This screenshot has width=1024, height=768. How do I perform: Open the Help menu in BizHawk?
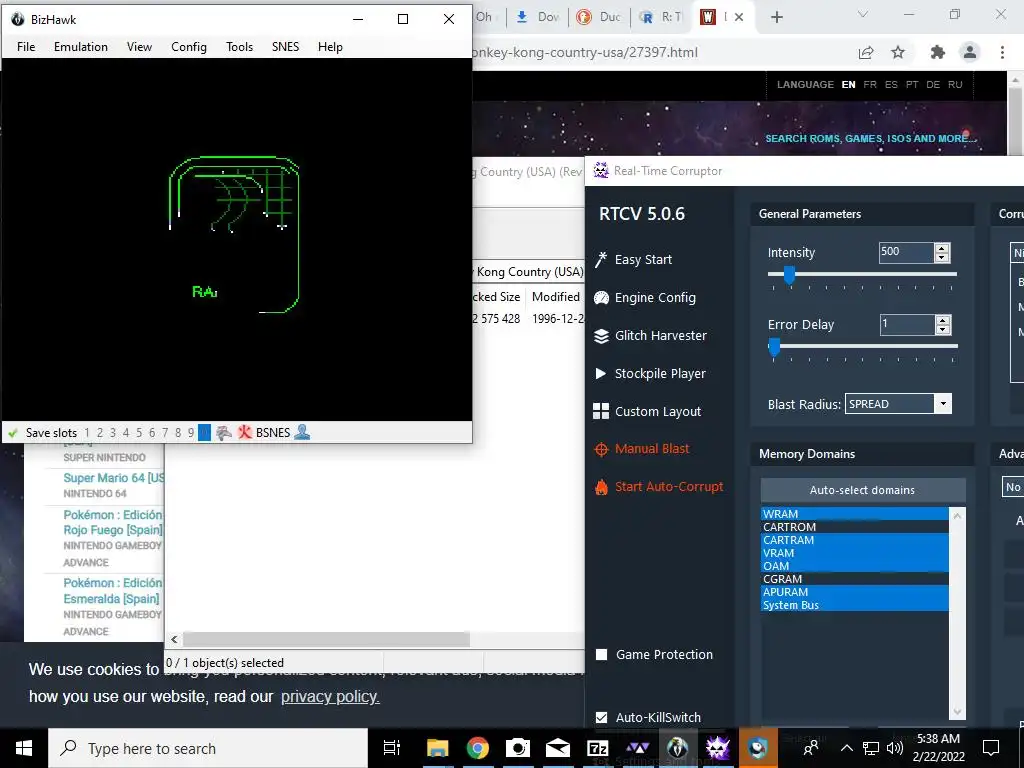(x=330, y=46)
